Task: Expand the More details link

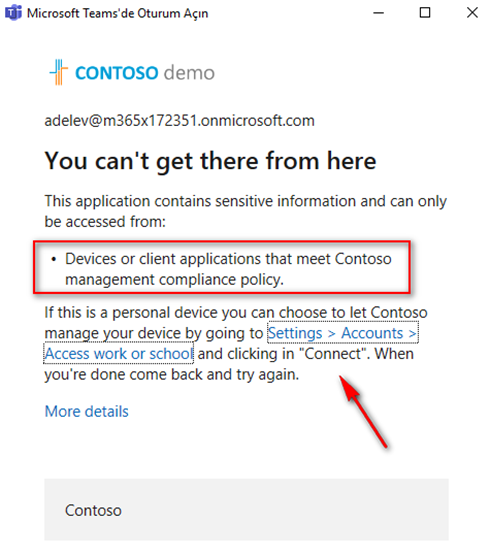Action: (x=87, y=411)
